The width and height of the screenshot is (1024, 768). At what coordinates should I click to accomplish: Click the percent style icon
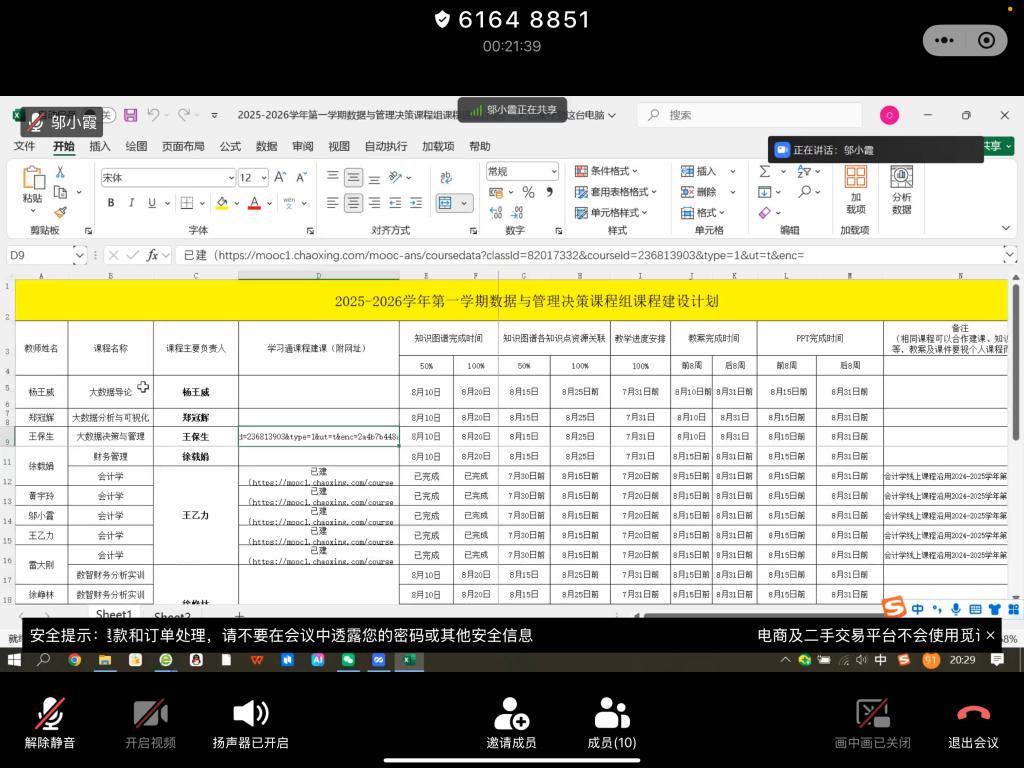pos(528,192)
